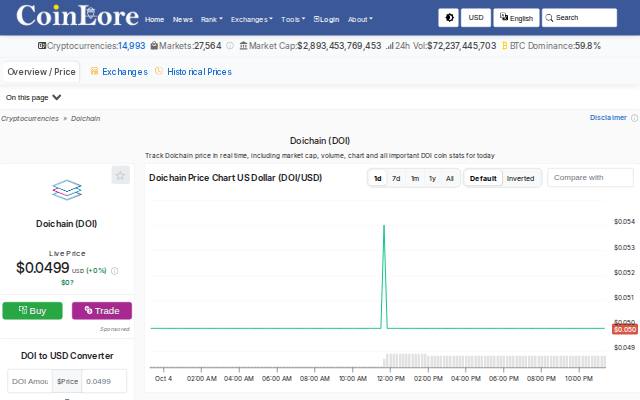Click the Cryptocurrencies count 14,993
The width and height of the screenshot is (640, 400).
pyautogui.click(x=131, y=46)
